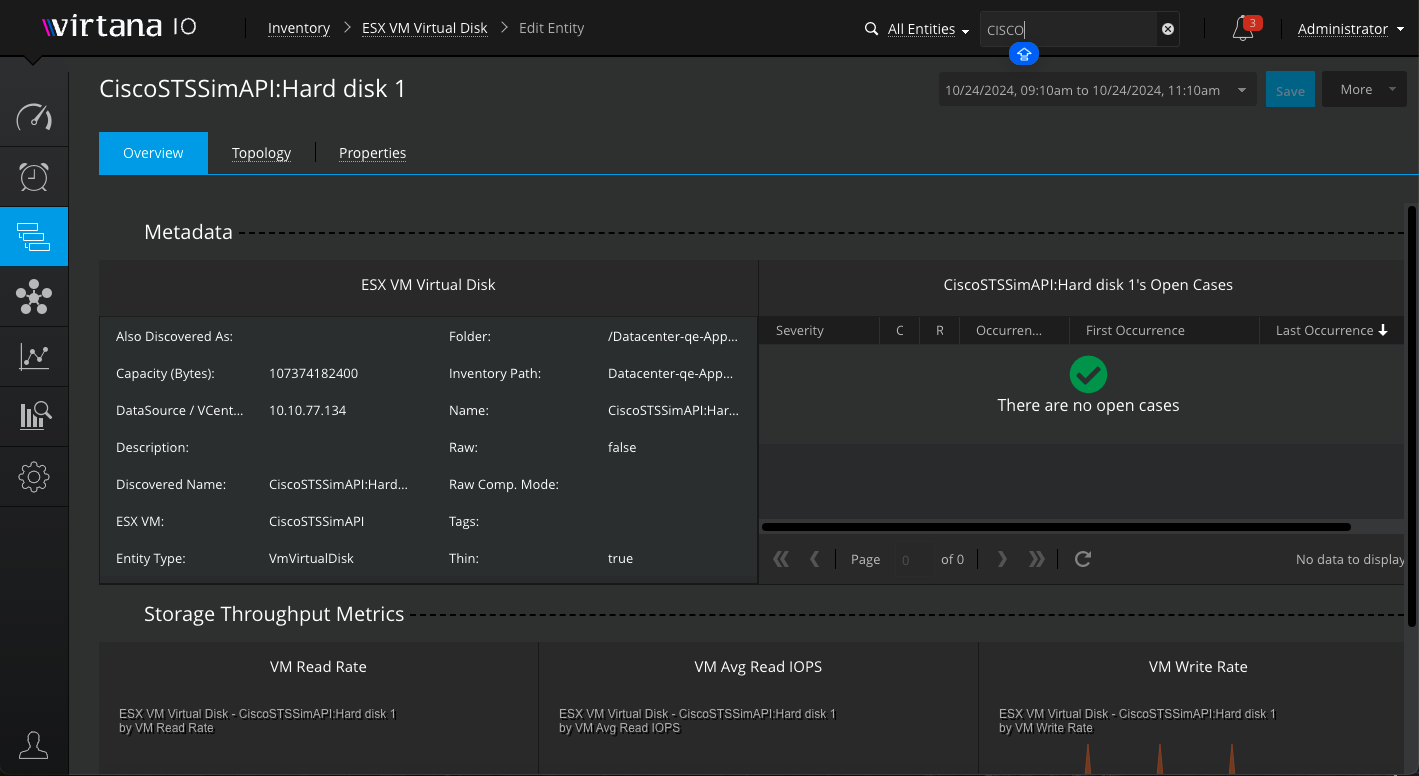Open the notifications bell icon
Screen dimensions: 1419x776
pyautogui.click(x=1243, y=29)
